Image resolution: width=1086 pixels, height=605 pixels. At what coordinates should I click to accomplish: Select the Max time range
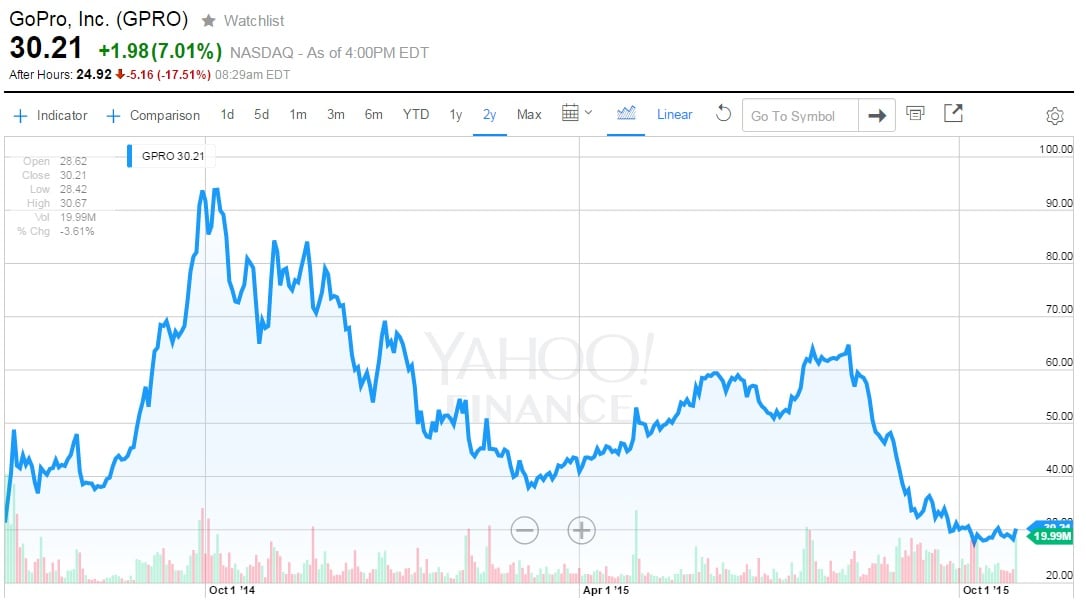coord(529,115)
